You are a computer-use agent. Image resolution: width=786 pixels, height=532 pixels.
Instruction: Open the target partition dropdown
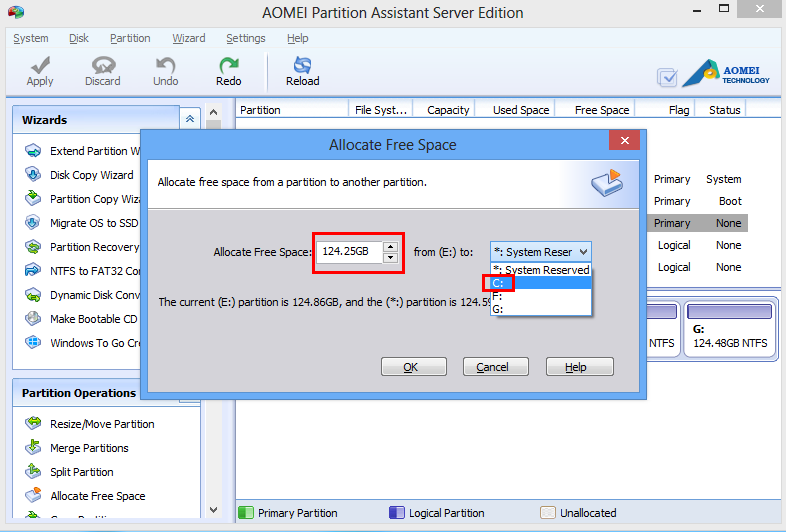pos(541,252)
